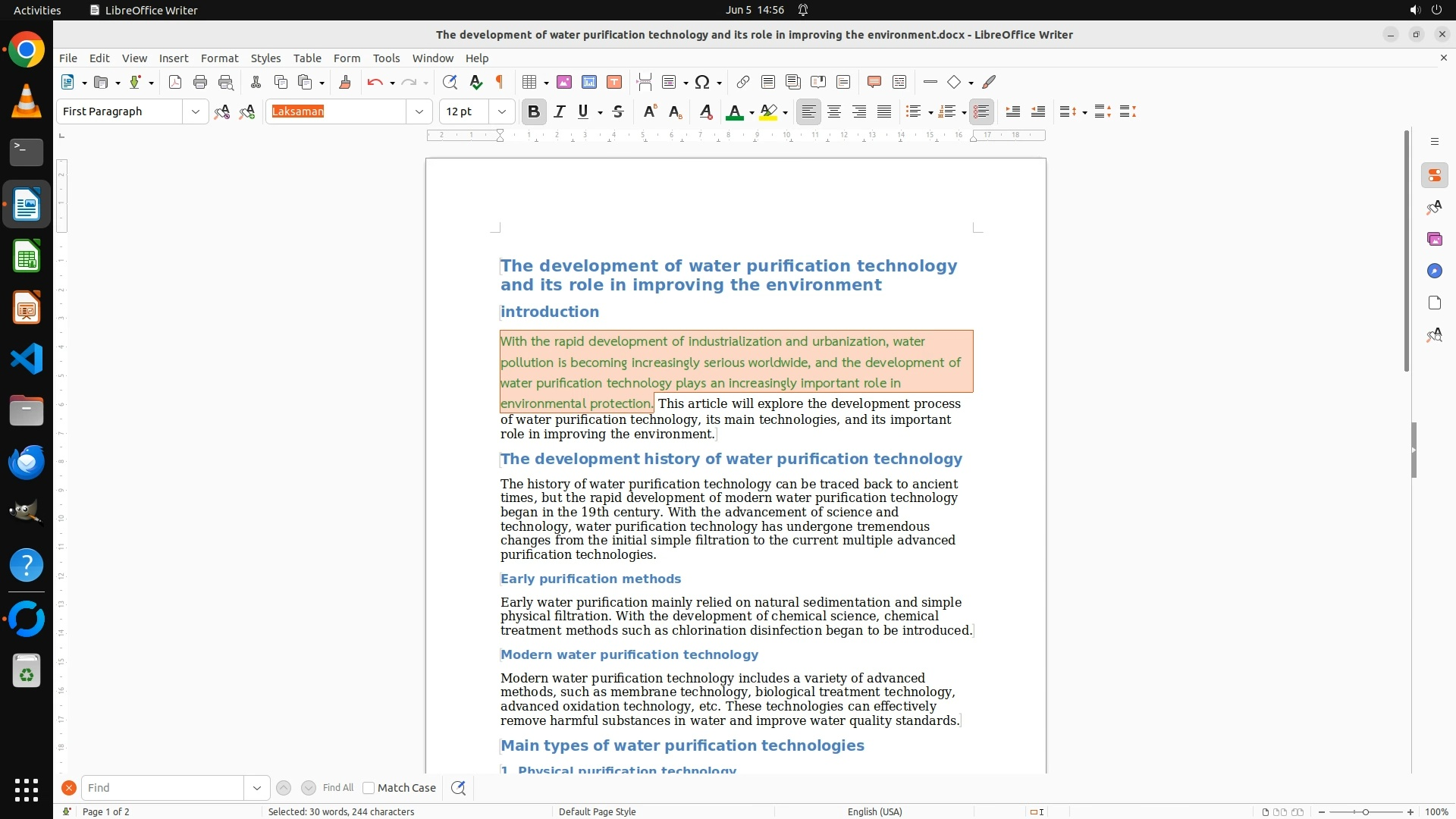
Task: Click the Insert Hyperlink icon
Action: click(743, 82)
